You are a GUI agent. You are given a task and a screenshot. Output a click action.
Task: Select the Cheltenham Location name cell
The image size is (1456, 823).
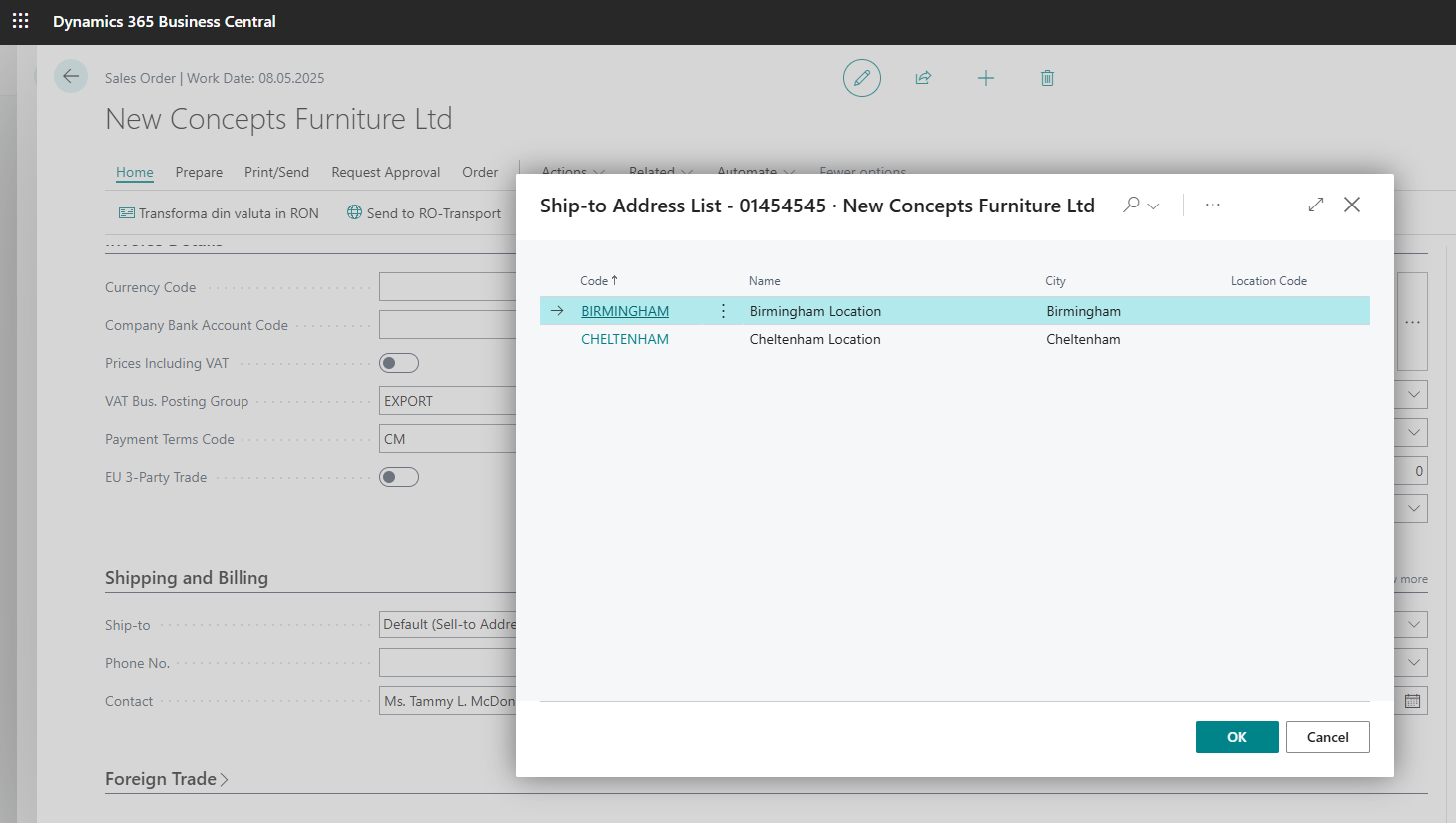tap(815, 339)
